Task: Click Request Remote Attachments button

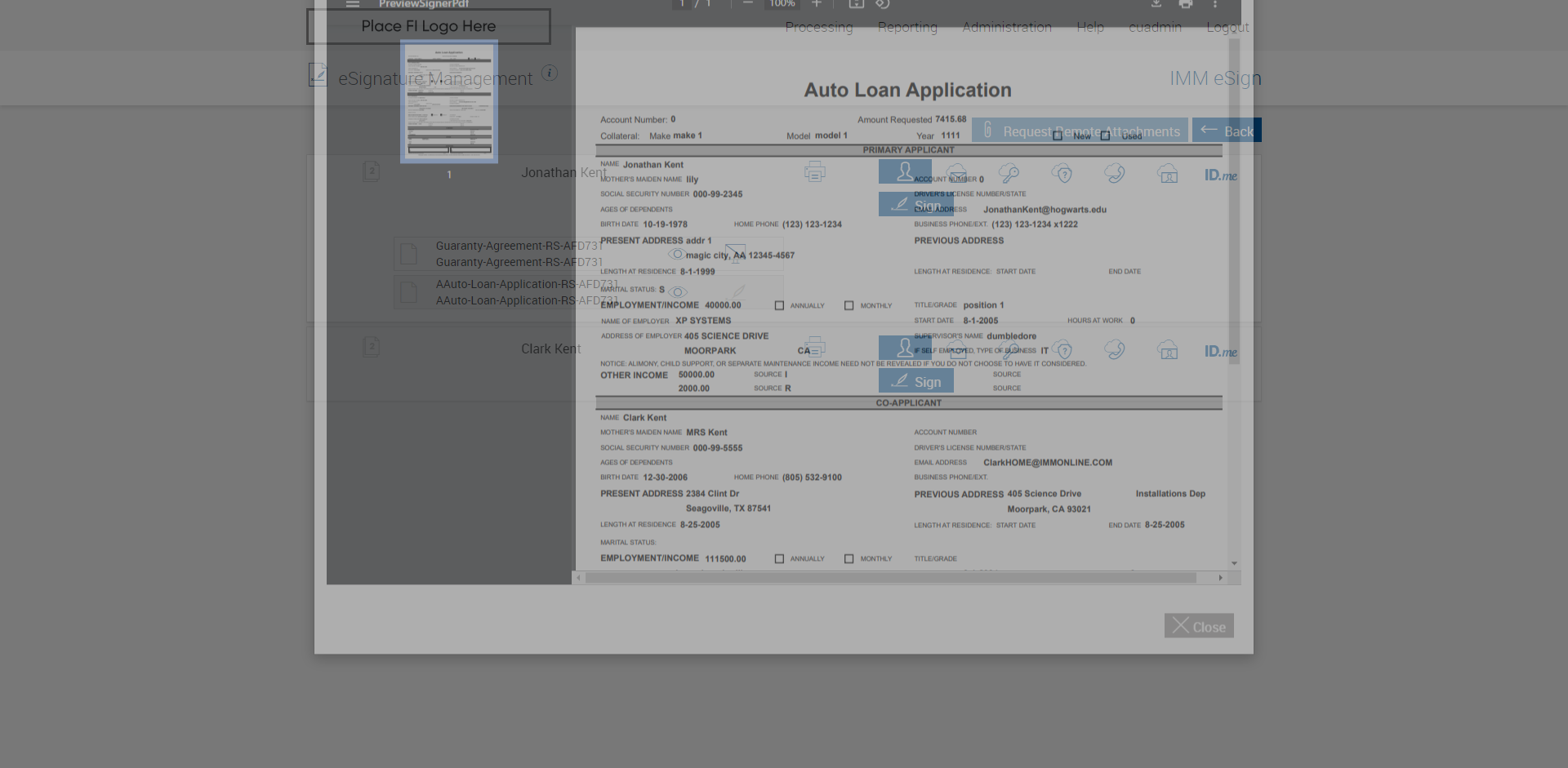Action: coord(1080,131)
